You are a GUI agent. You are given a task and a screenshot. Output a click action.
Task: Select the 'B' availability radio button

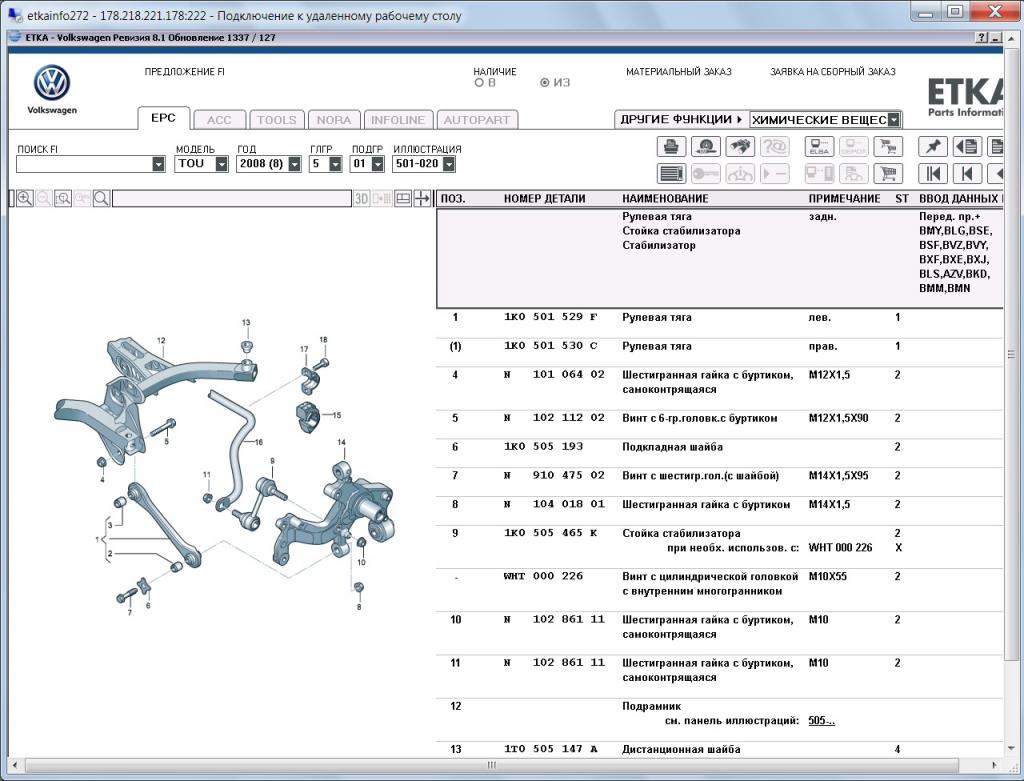pos(479,83)
